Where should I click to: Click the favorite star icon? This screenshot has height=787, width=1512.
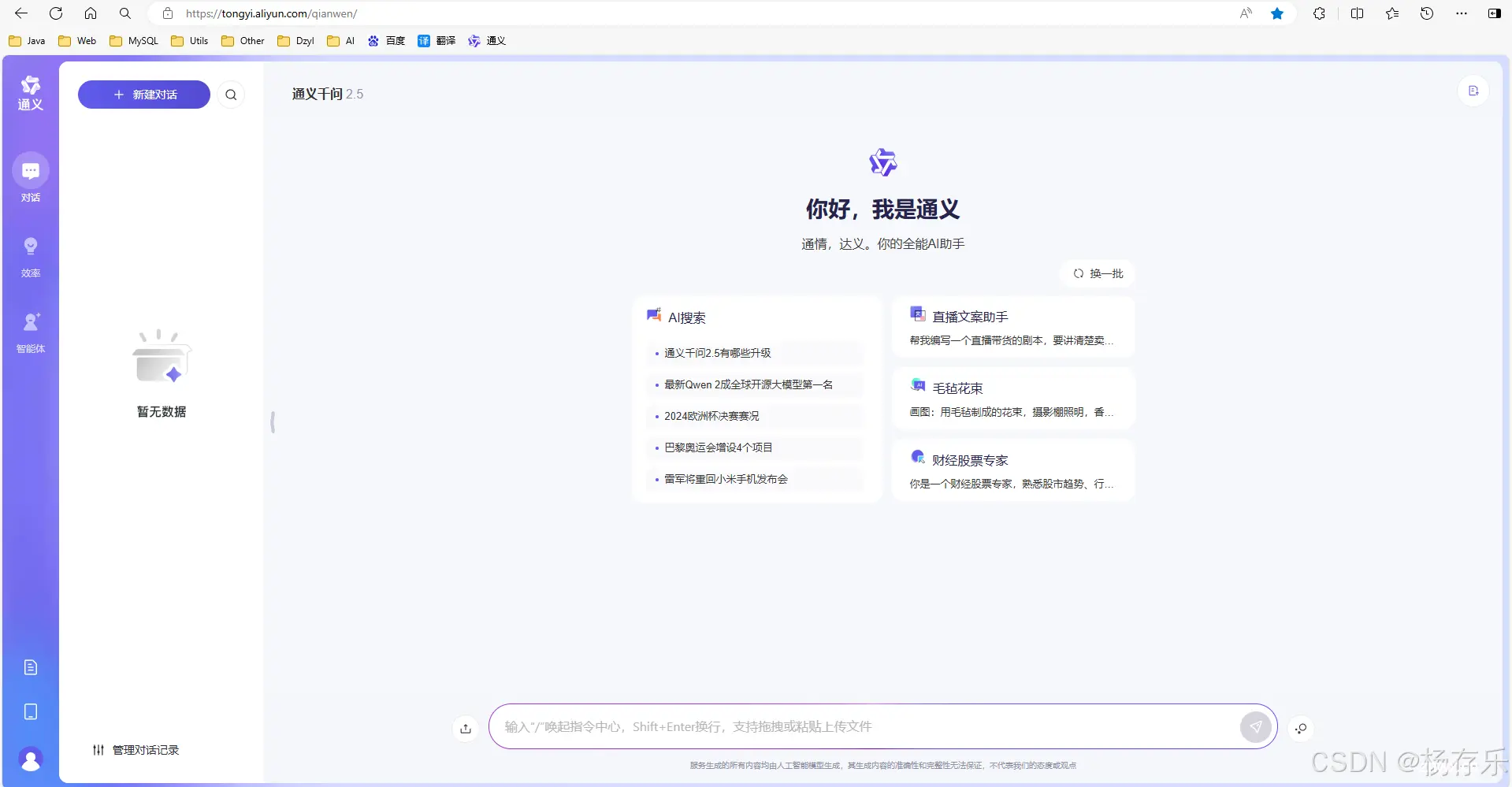[x=1277, y=13]
